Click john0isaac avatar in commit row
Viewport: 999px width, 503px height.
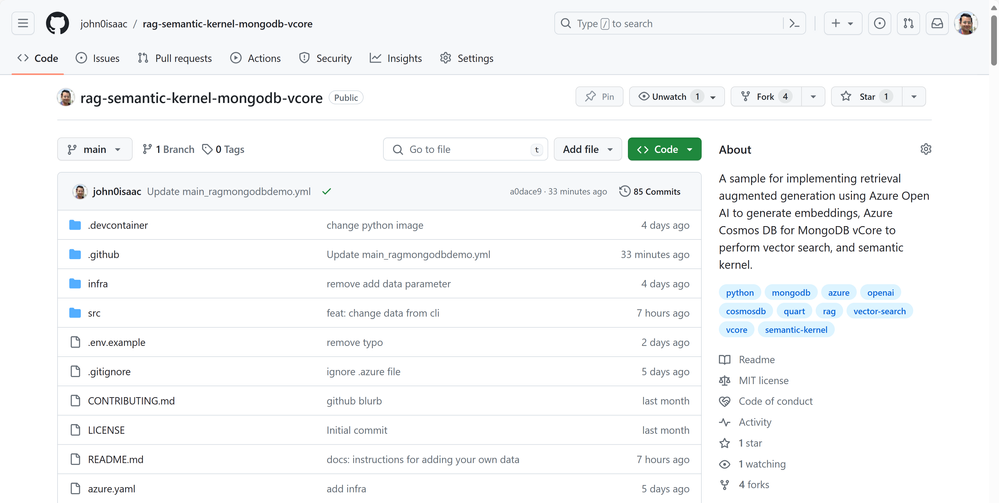(80, 191)
